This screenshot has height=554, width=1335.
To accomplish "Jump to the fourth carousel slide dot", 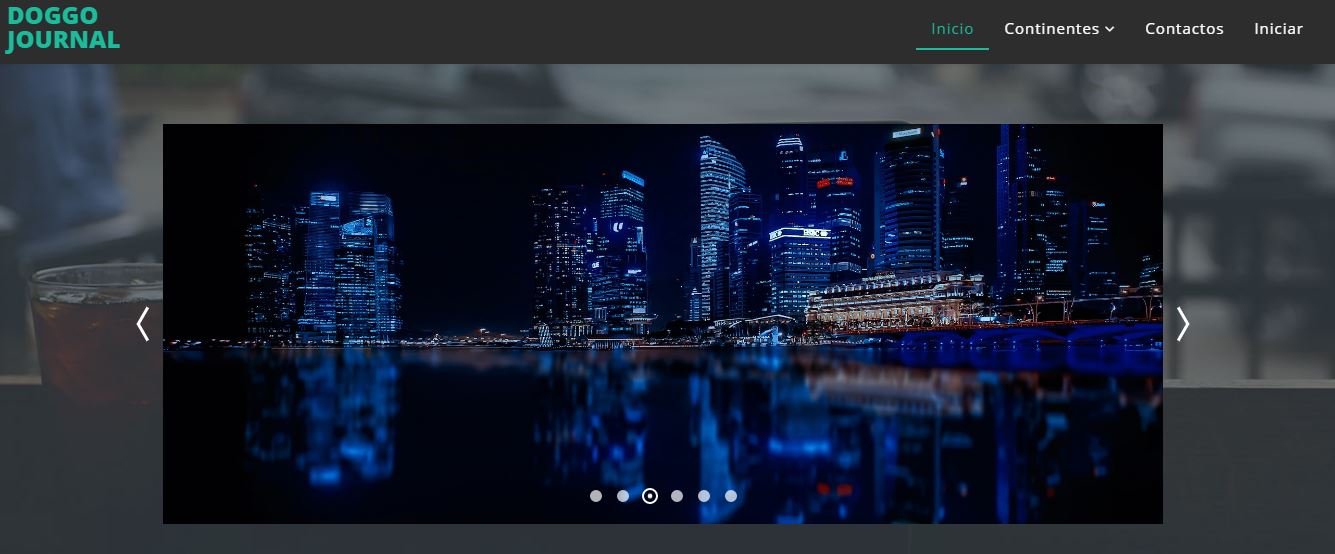I will click(x=677, y=496).
